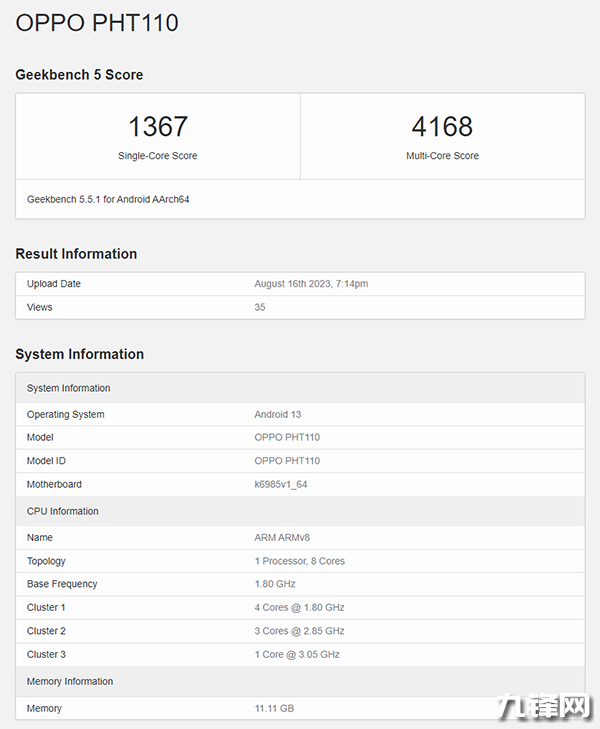Click the motherboard value k6985v1_64

click(x=281, y=484)
